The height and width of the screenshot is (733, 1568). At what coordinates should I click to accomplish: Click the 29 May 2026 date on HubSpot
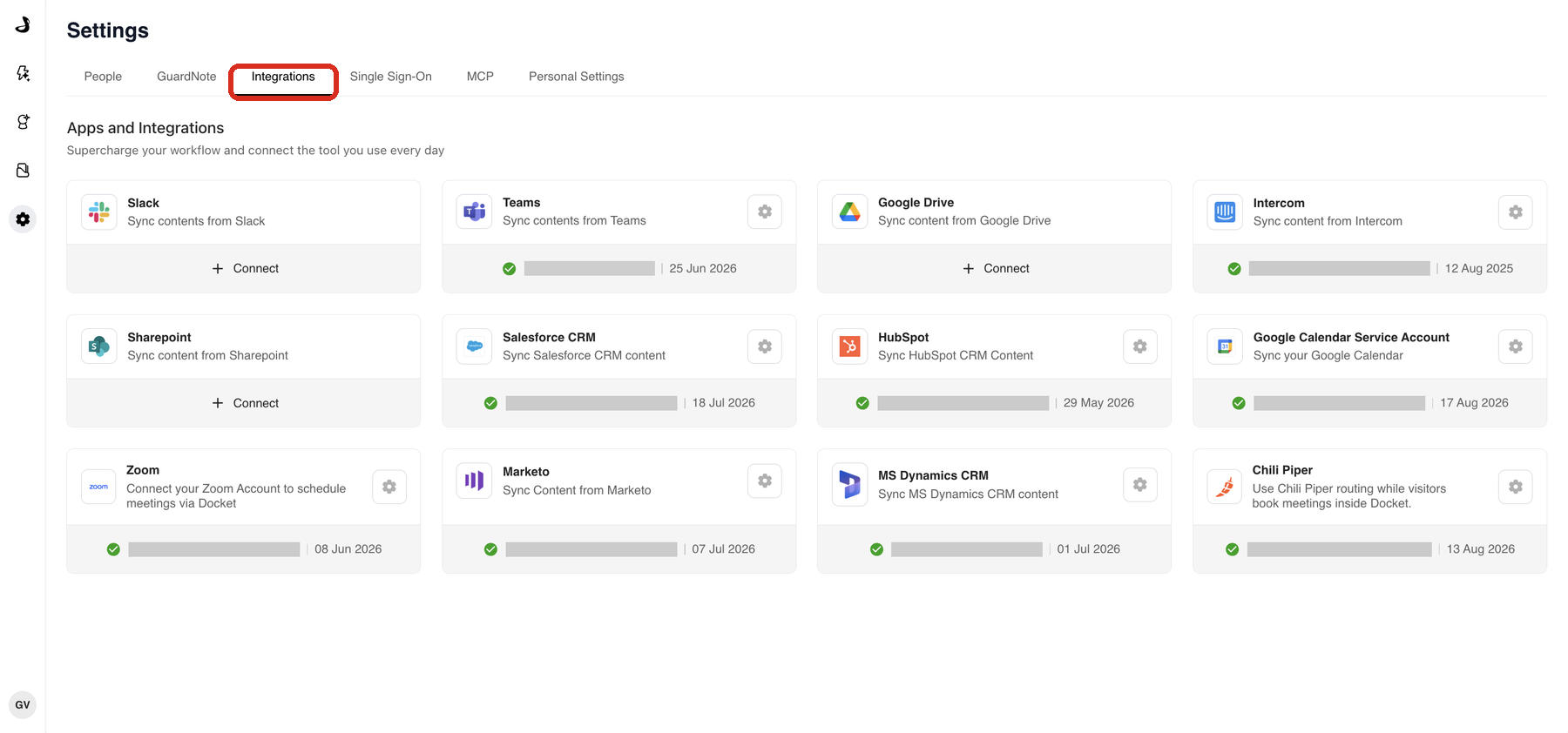1098,402
